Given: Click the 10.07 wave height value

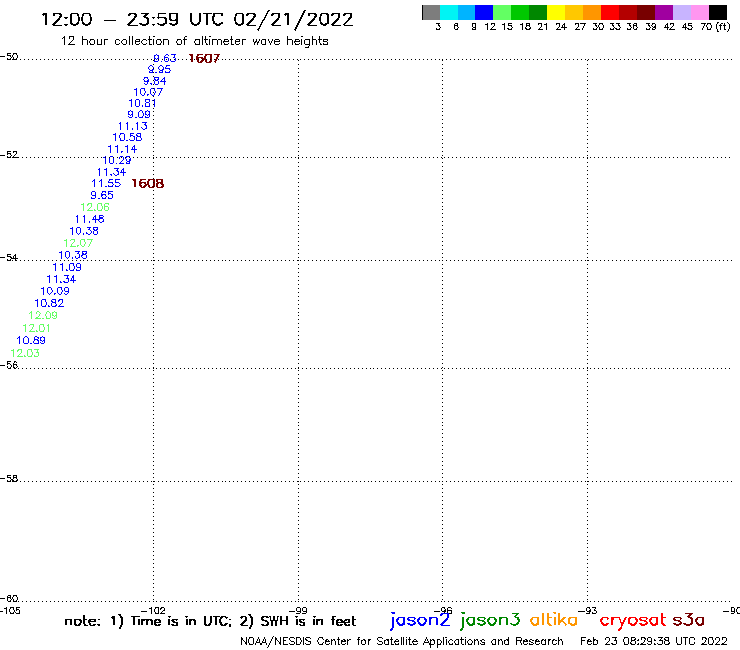Looking at the screenshot, I should point(148,92).
